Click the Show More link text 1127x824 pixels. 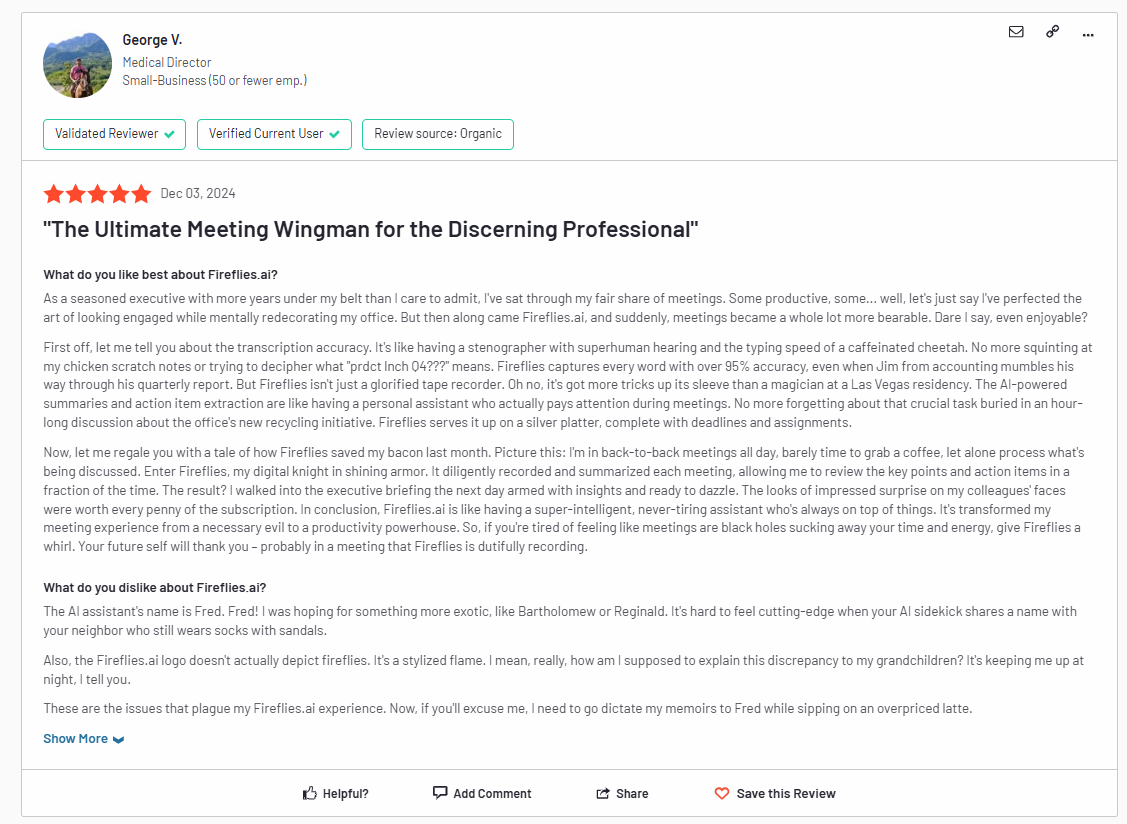[x=75, y=738]
